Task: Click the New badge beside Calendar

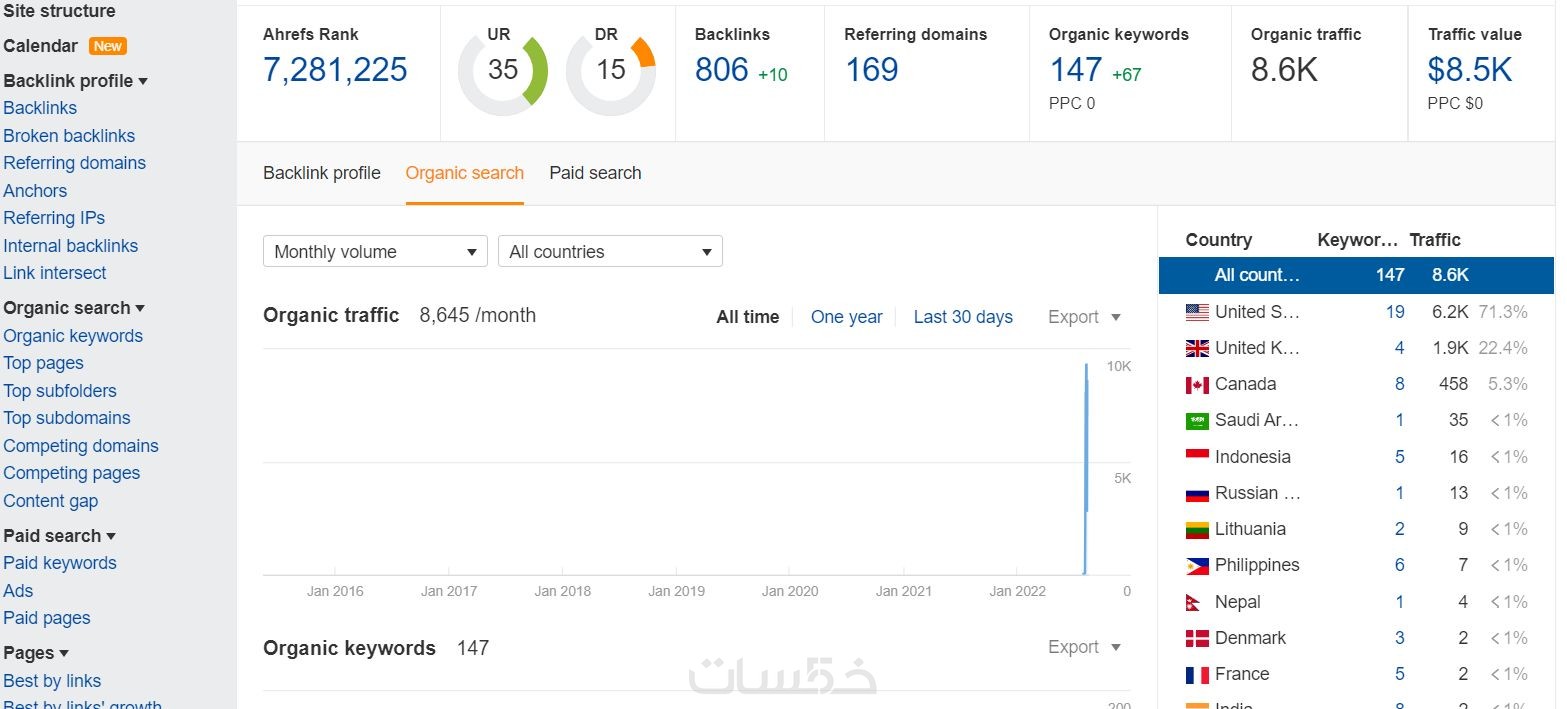Action: click(107, 46)
